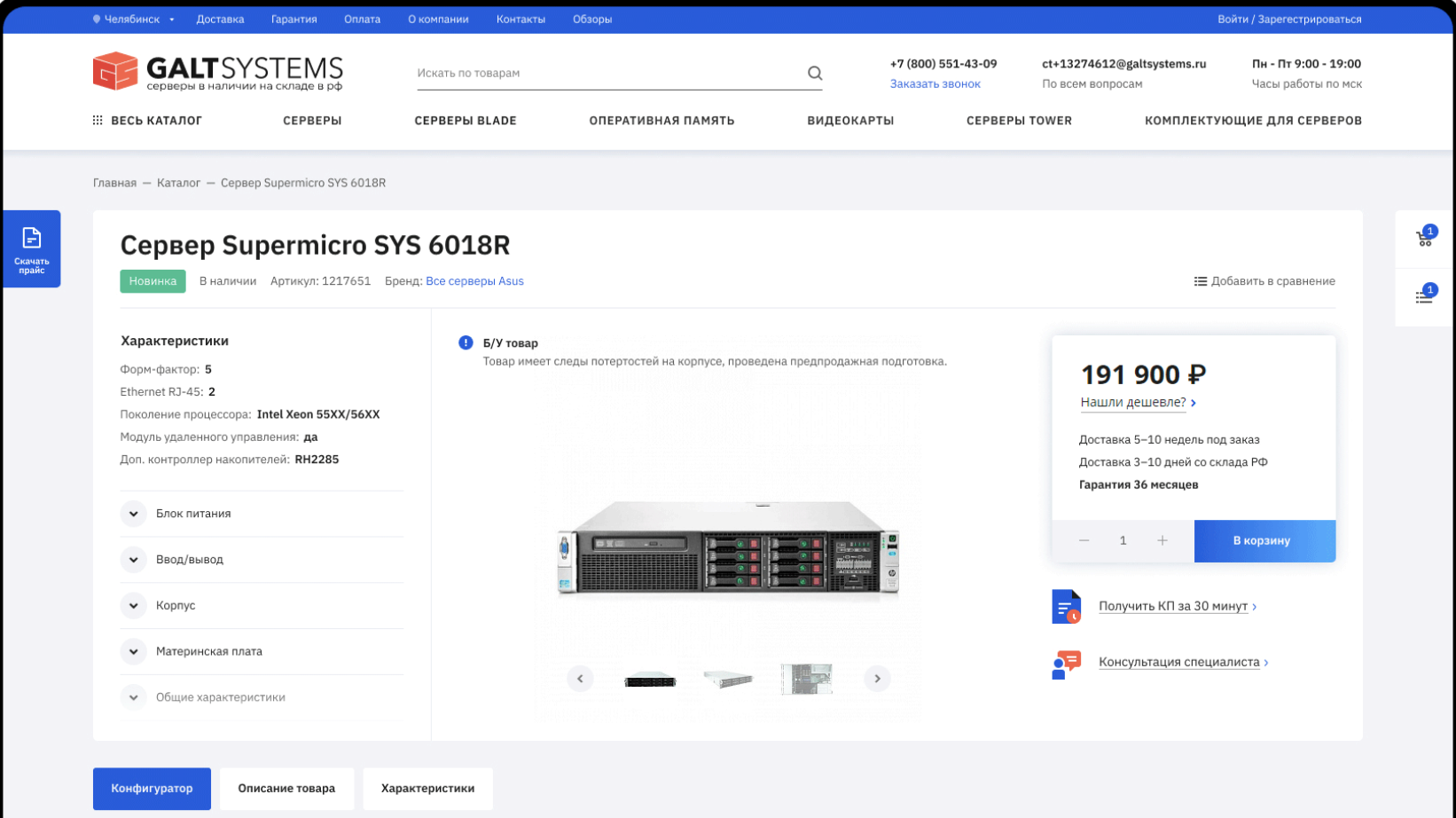Open the Гарантия top menu link
This screenshot has width=1456, height=818.
pos(294,19)
